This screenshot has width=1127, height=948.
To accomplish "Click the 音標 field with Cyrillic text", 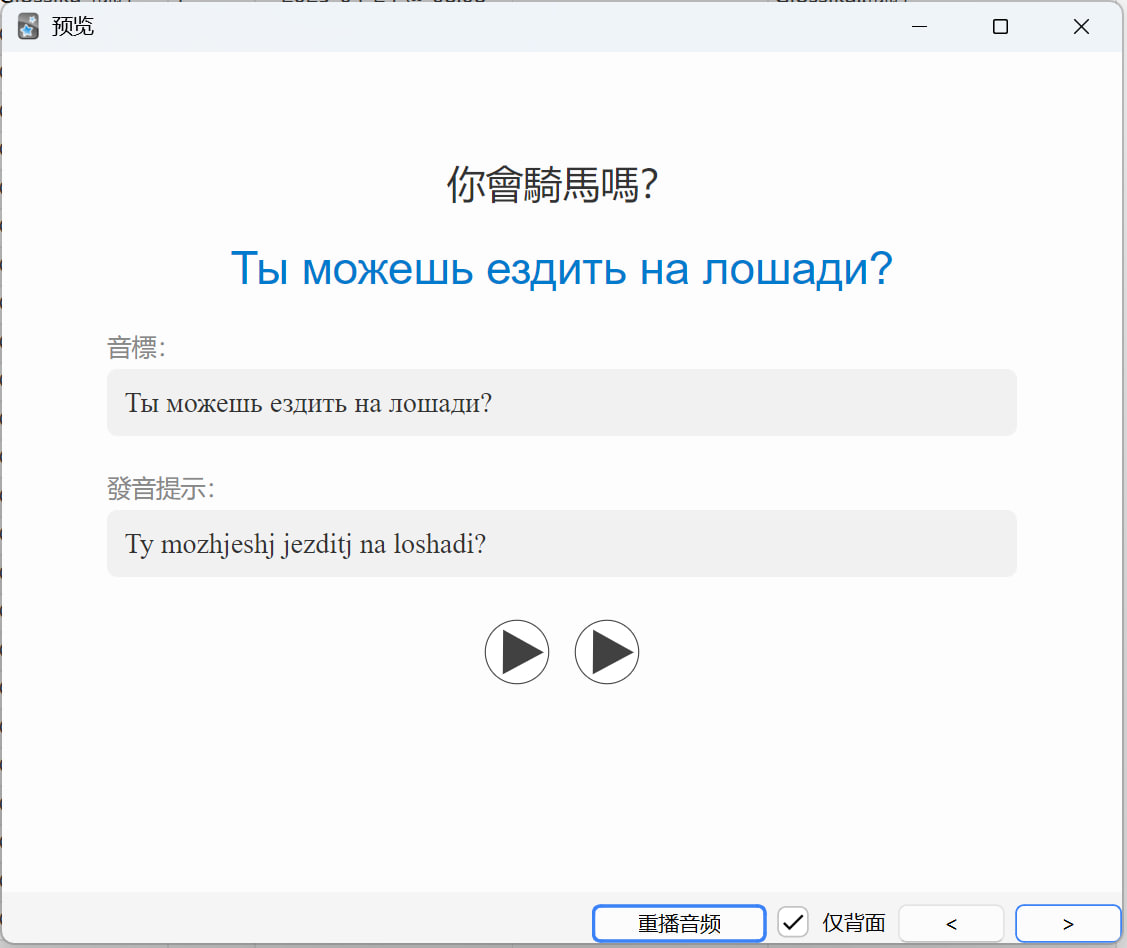I will 561,402.
